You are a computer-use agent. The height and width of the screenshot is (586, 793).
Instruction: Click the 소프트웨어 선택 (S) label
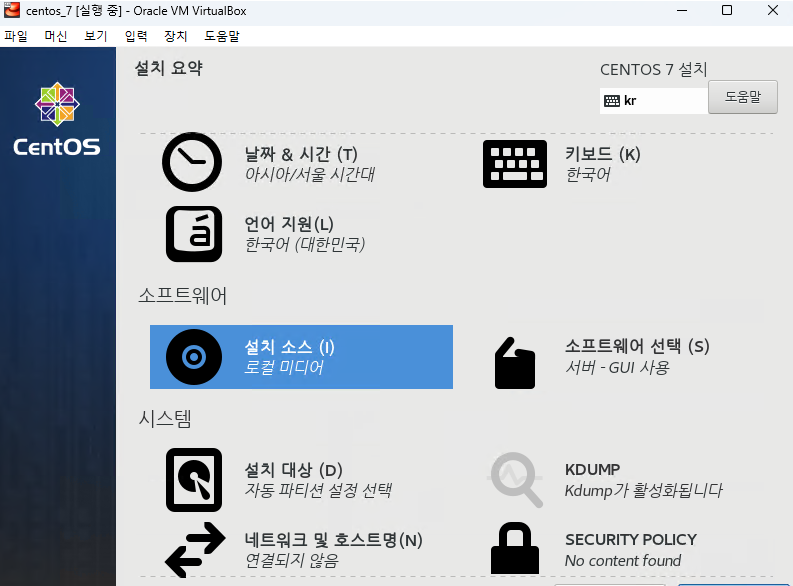(637, 346)
